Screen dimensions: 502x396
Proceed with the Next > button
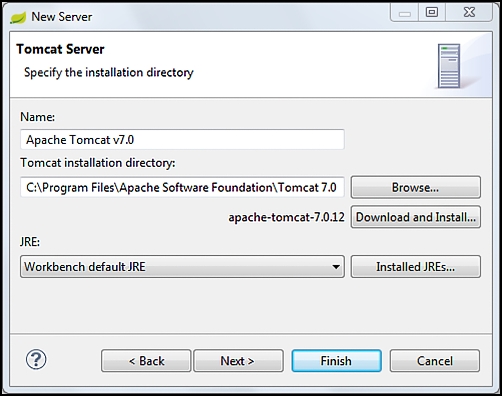click(x=238, y=361)
